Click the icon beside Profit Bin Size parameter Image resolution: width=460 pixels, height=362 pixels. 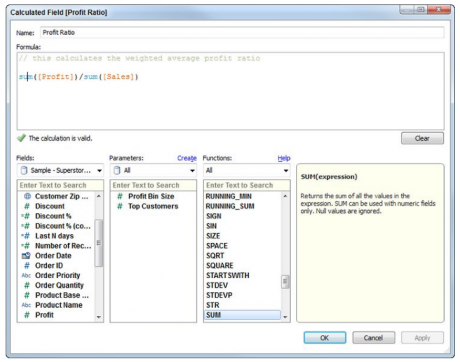pos(120,196)
